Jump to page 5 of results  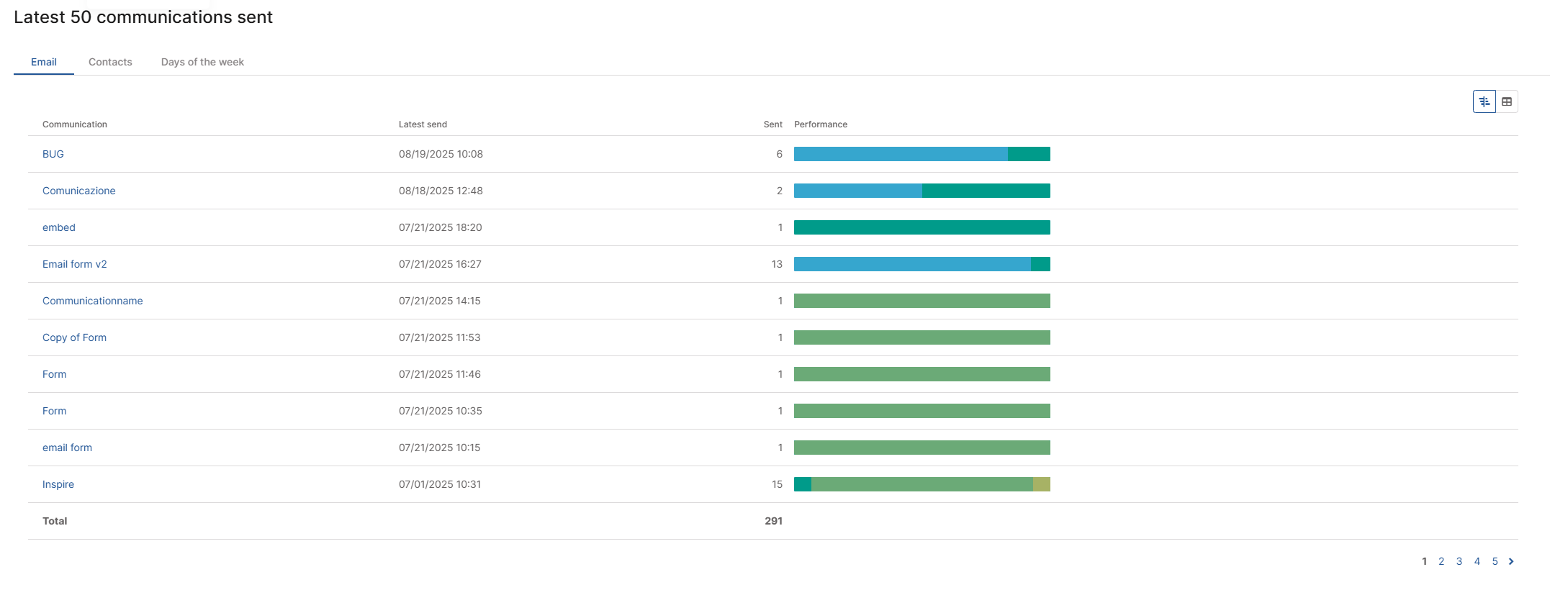coord(1495,561)
